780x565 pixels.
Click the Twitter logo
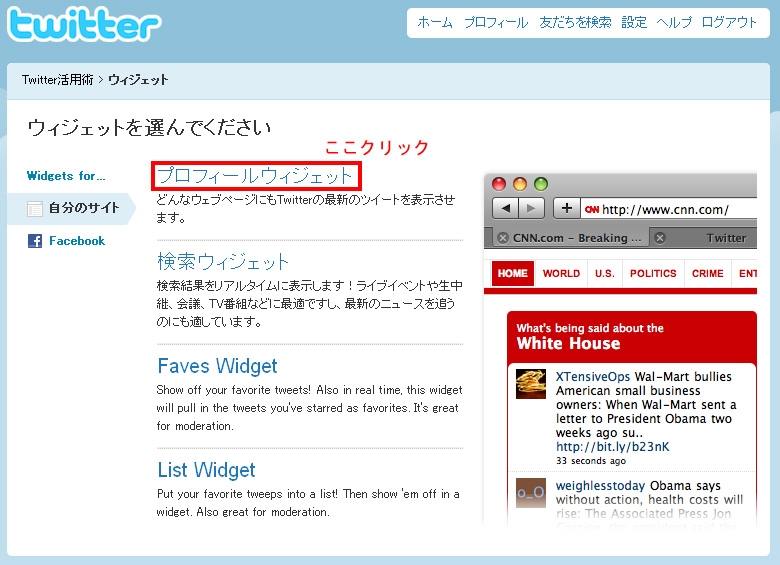(84, 24)
